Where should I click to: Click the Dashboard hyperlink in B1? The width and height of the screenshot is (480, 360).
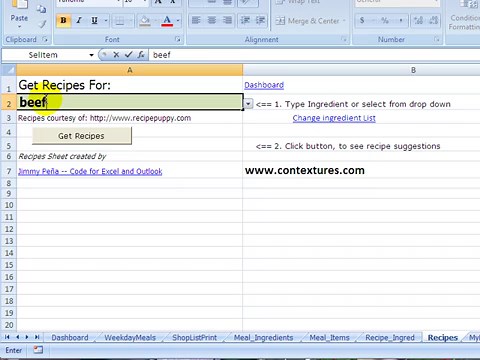[x=264, y=85]
